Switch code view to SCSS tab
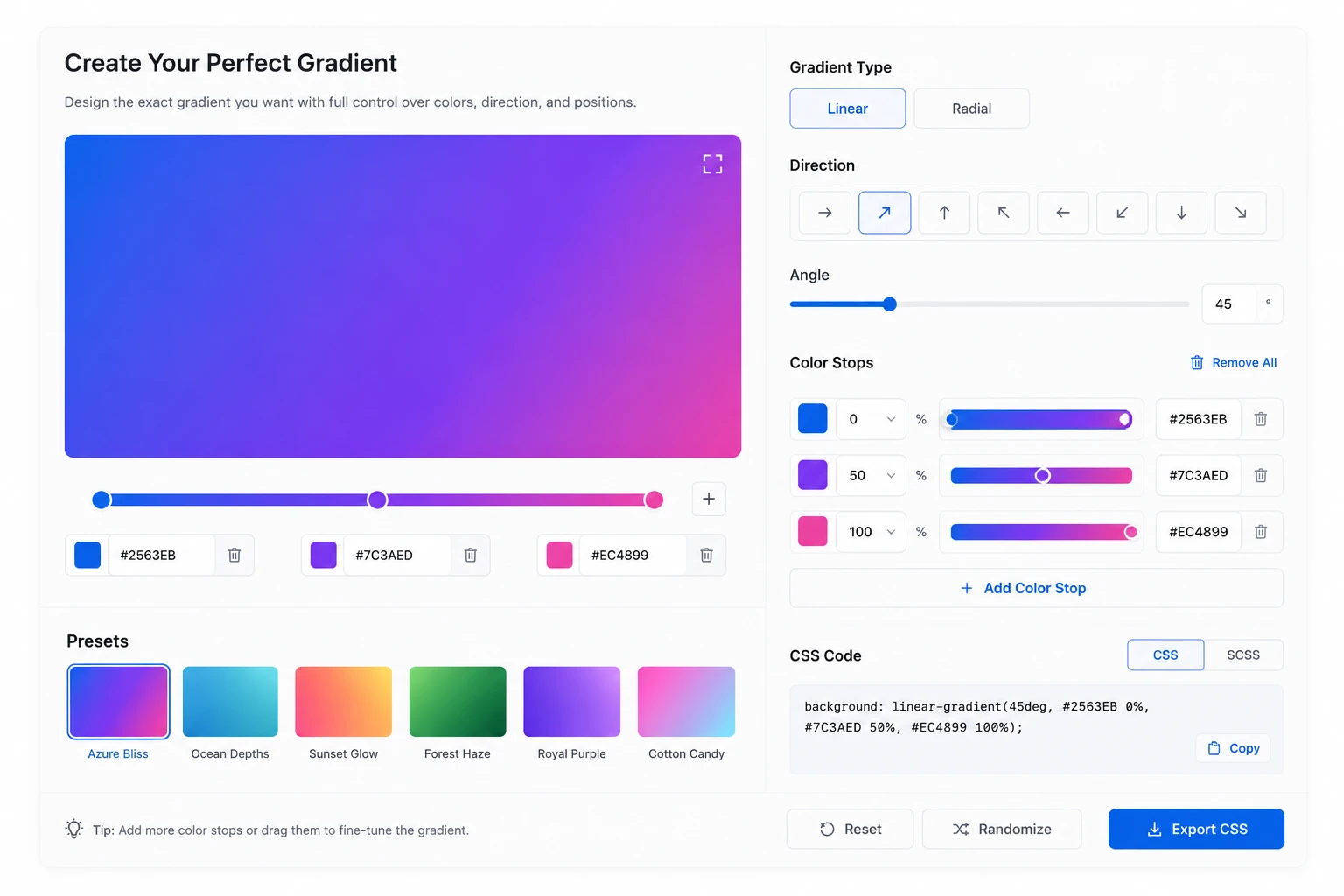The height and width of the screenshot is (896, 1344). (1243, 654)
